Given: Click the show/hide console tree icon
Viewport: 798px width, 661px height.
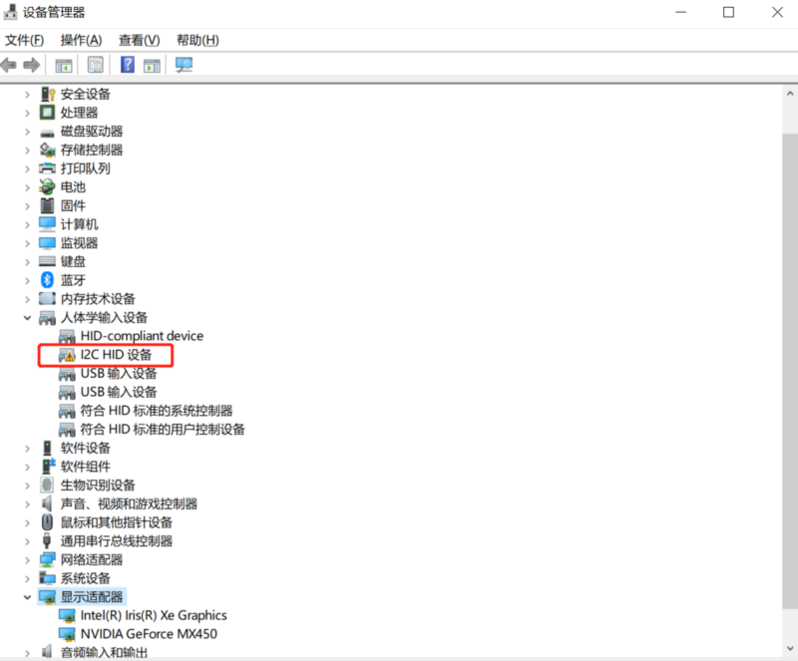Looking at the screenshot, I should [x=63, y=65].
